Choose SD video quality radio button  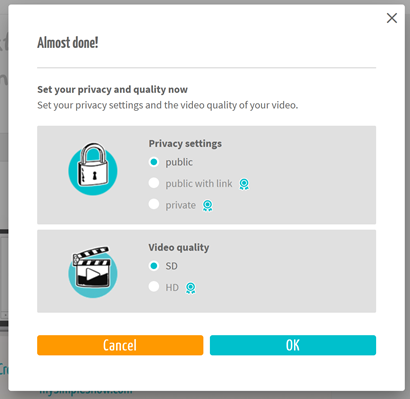154,266
